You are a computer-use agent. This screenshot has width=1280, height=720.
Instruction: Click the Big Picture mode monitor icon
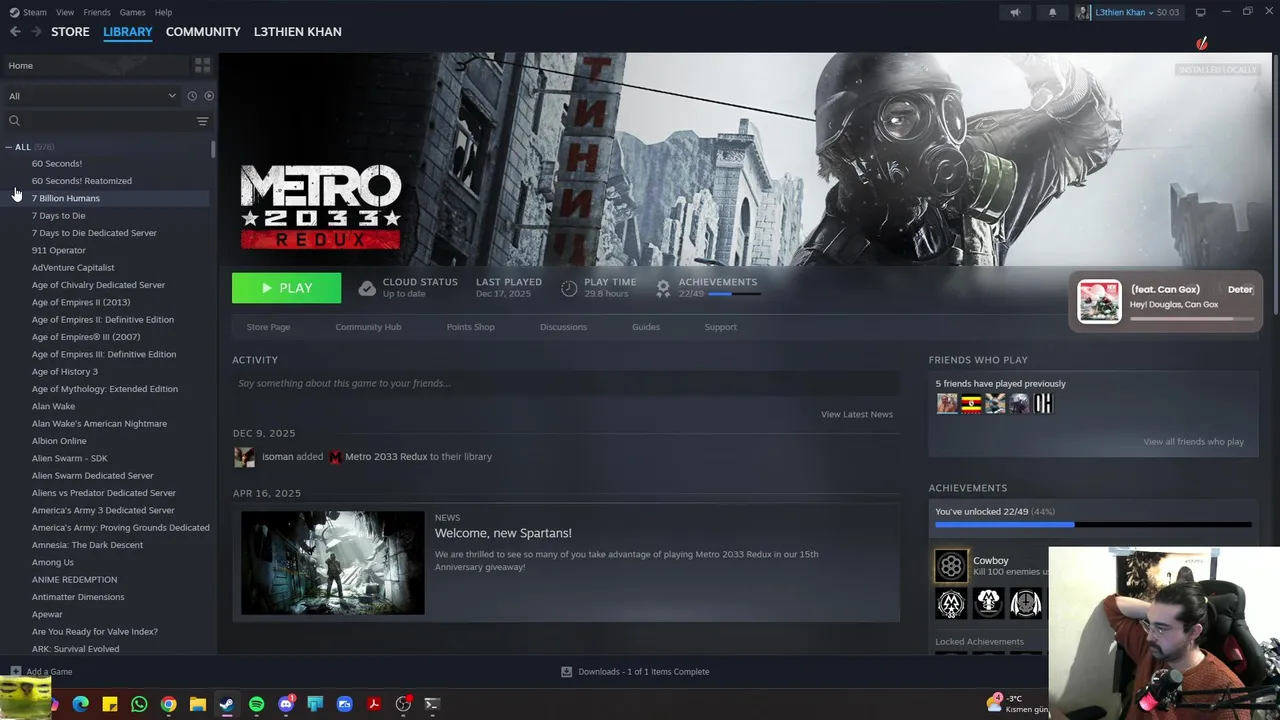[x=1201, y=12]
